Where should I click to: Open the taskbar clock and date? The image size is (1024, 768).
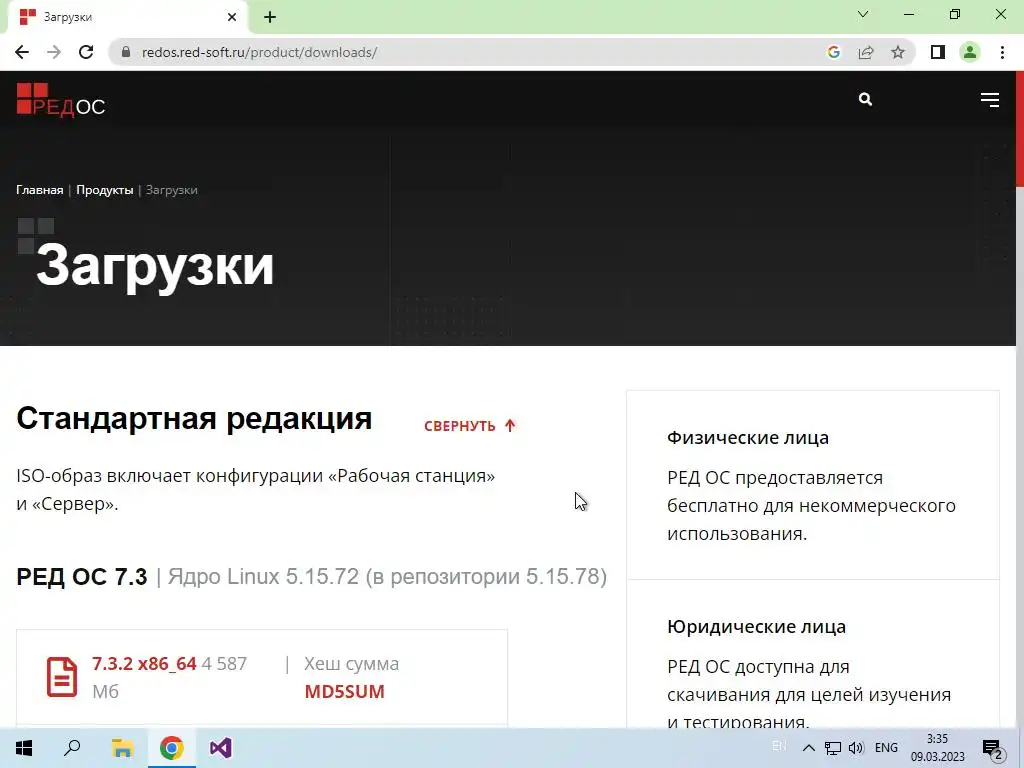(x=937, y=748)
